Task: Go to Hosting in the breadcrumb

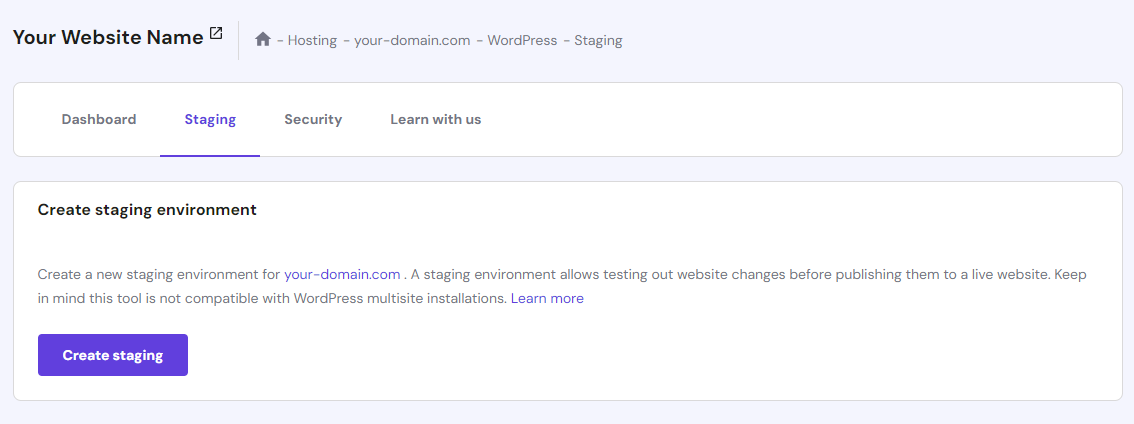Action: 312,41
